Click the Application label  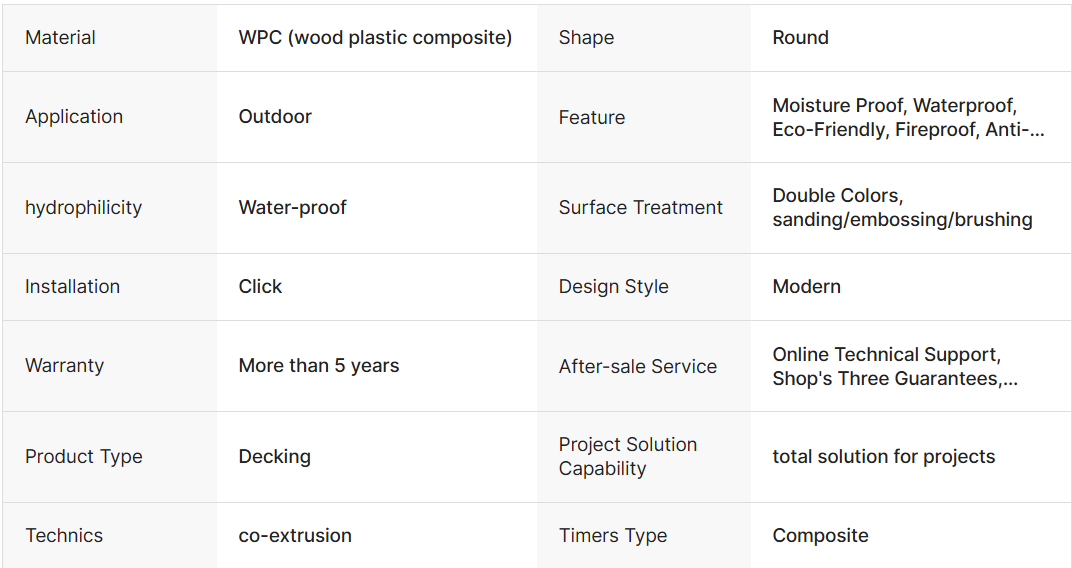click(x=74, y=117)
